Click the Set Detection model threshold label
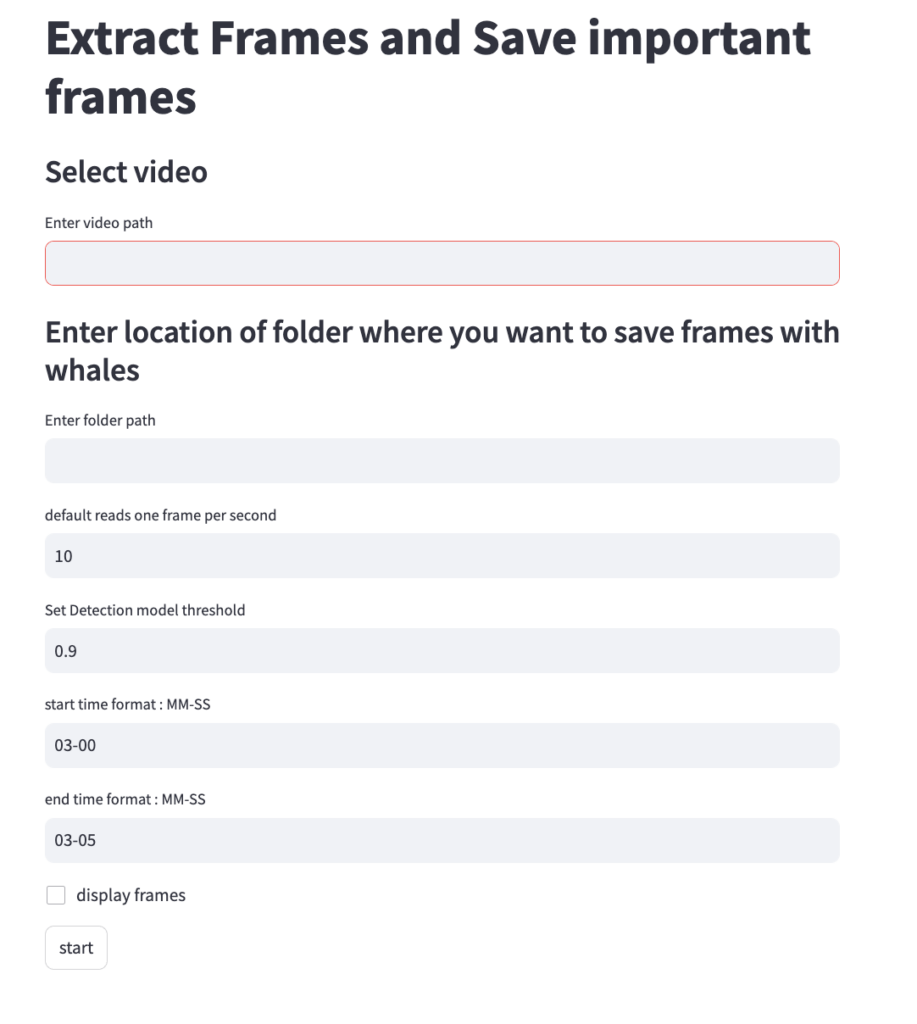917x1024 pixels. (x=145, y=610)
